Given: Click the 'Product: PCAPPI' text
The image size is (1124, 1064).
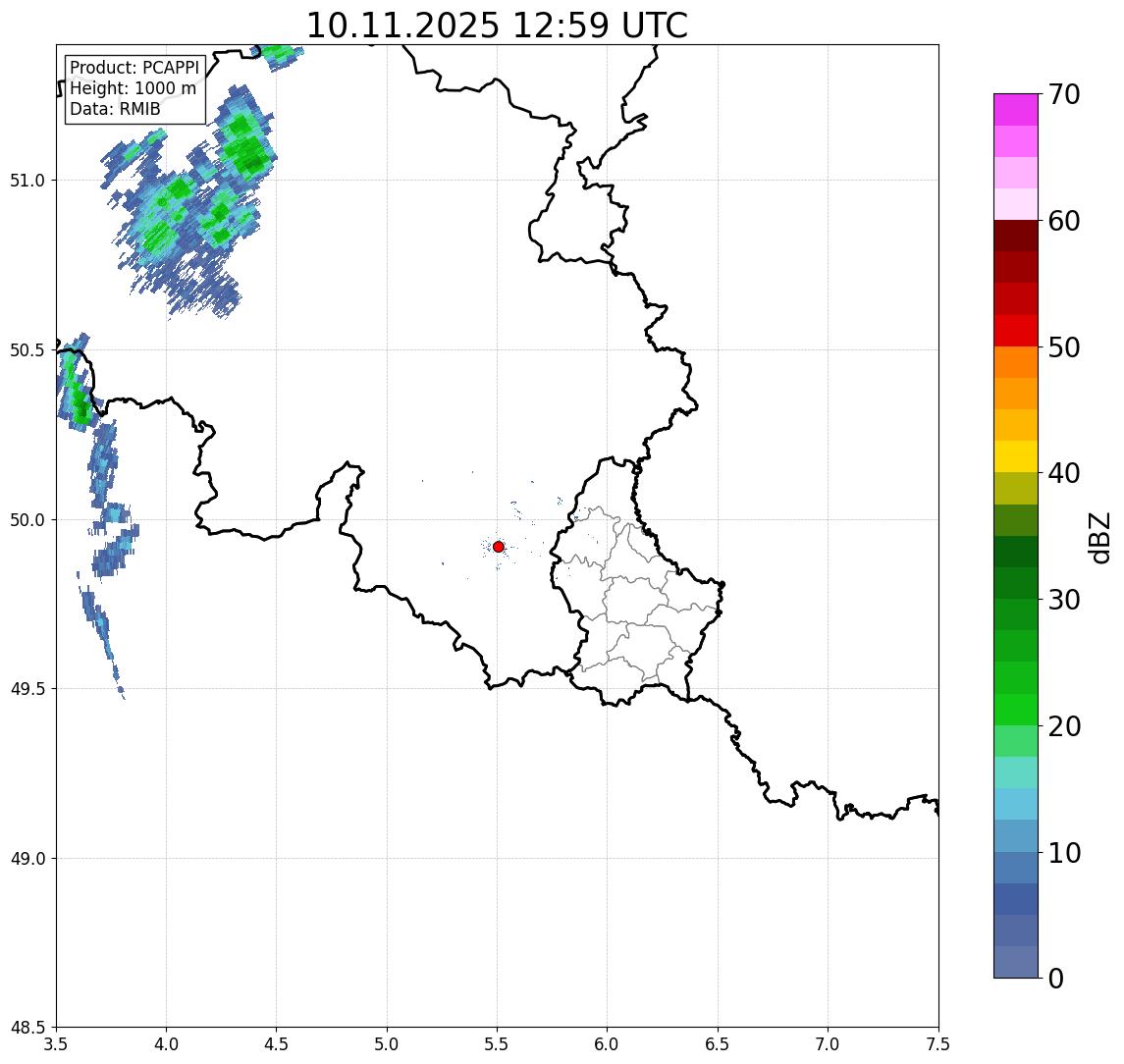Looking at the screenshot, I should 134,68.
